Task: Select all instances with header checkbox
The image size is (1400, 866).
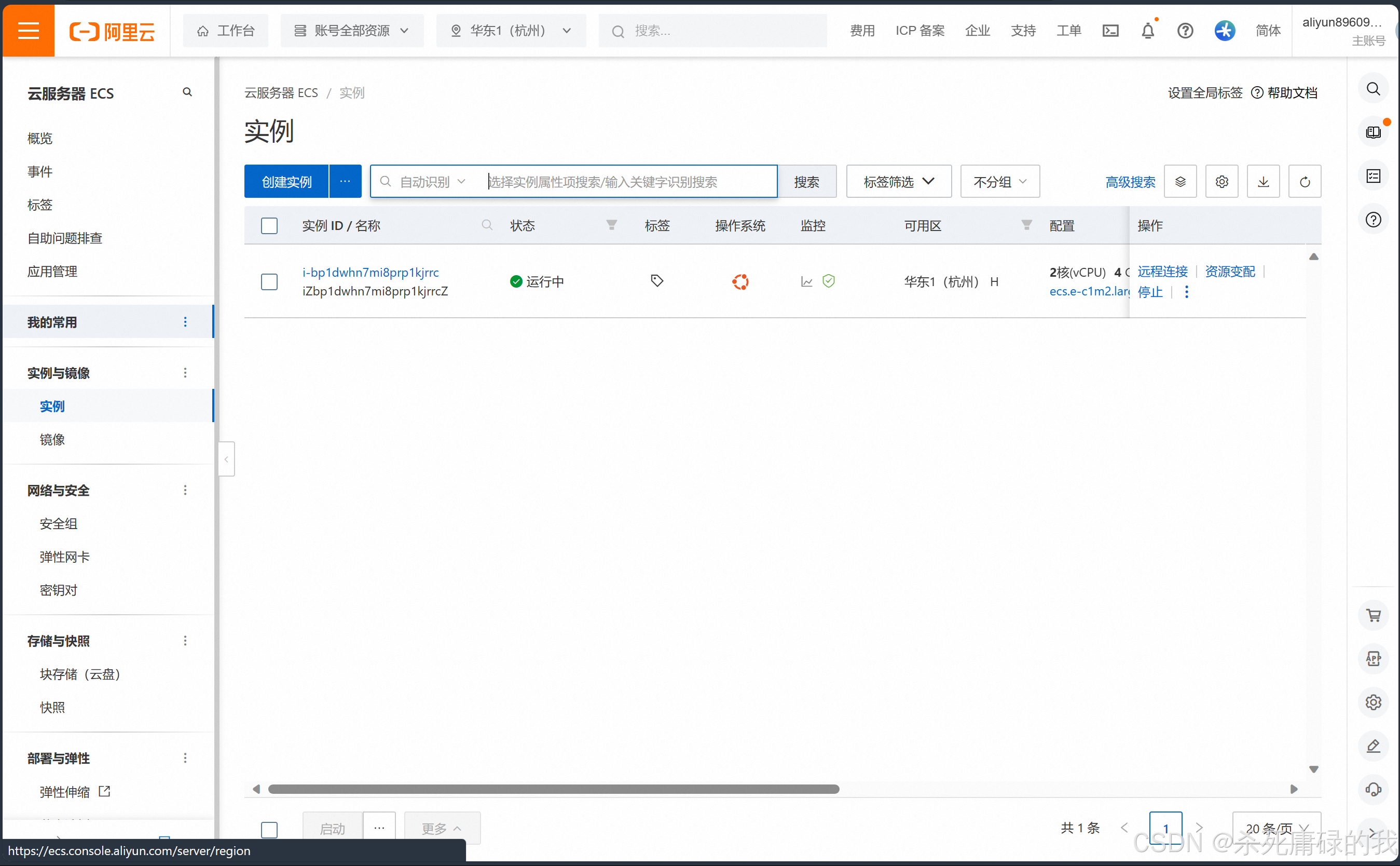Action: (269, 225)
